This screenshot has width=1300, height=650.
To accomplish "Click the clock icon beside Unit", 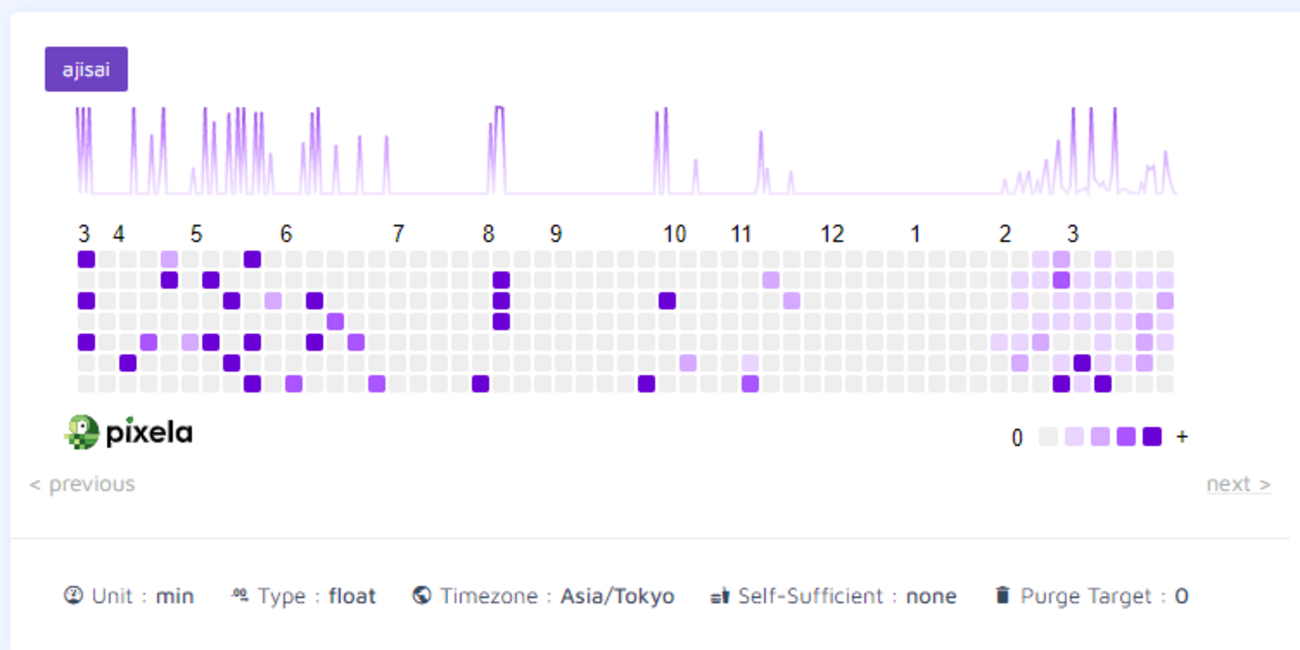I will coord(73,595).
